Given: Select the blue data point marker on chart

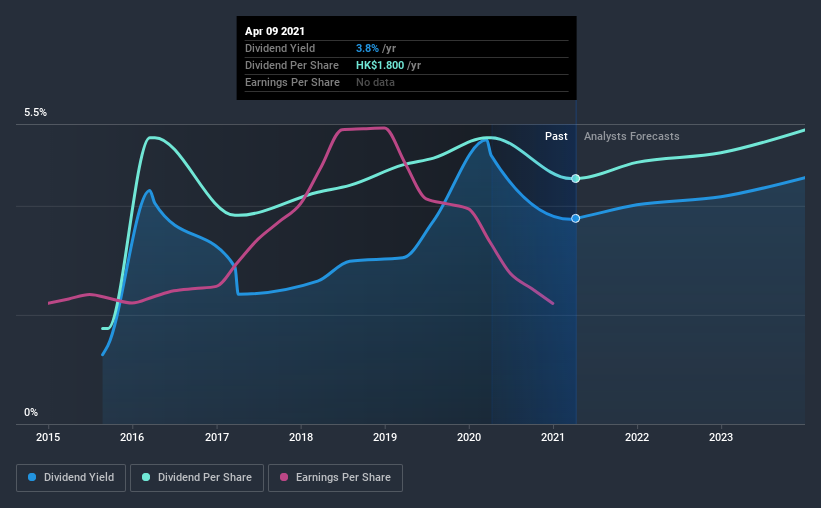Looking at the screenshot, I should click(575, 218).
